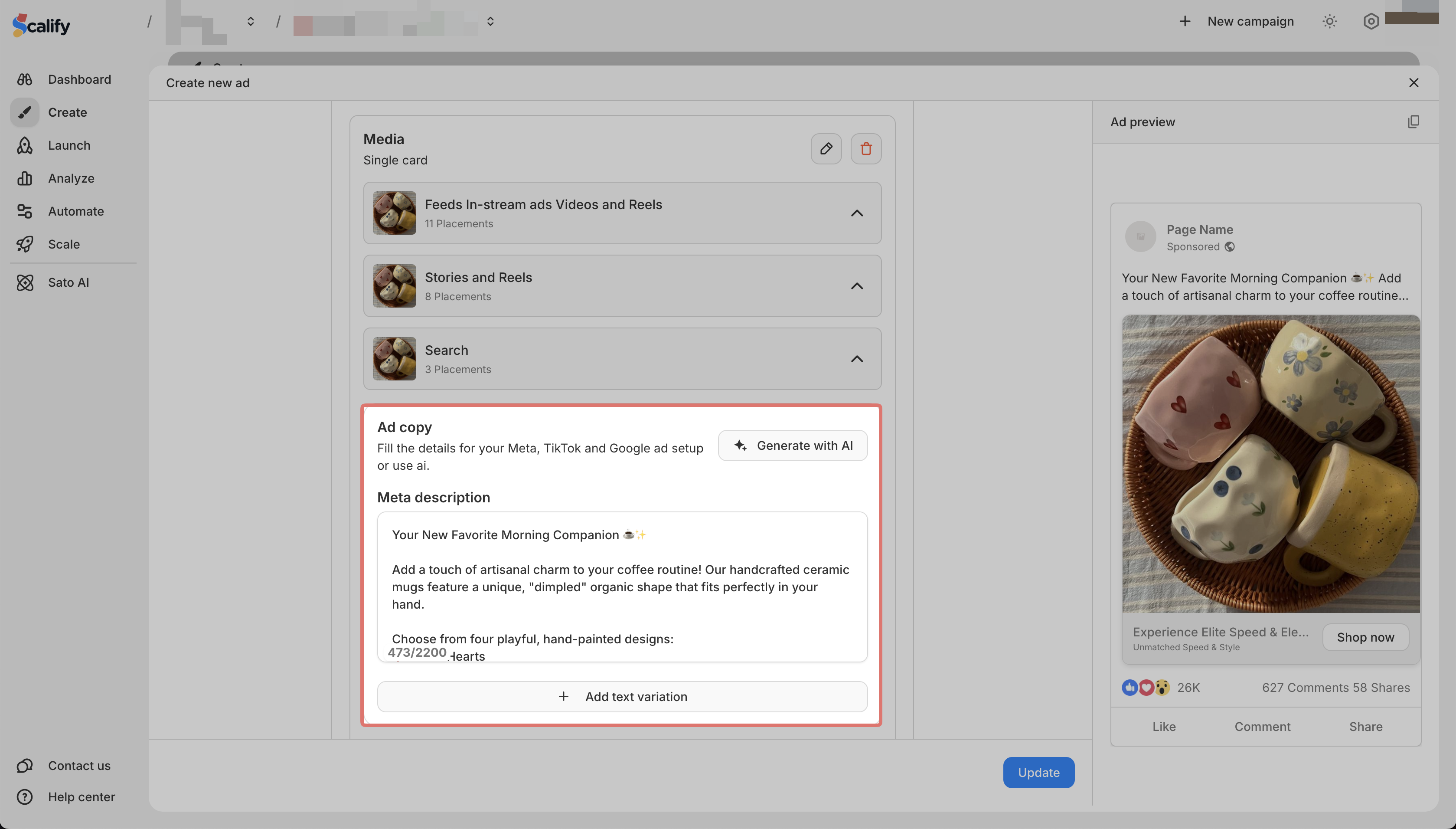The image size is (1456, 829).
Task: Toggle the sun light mode icon
Action: coord(1329,22)
